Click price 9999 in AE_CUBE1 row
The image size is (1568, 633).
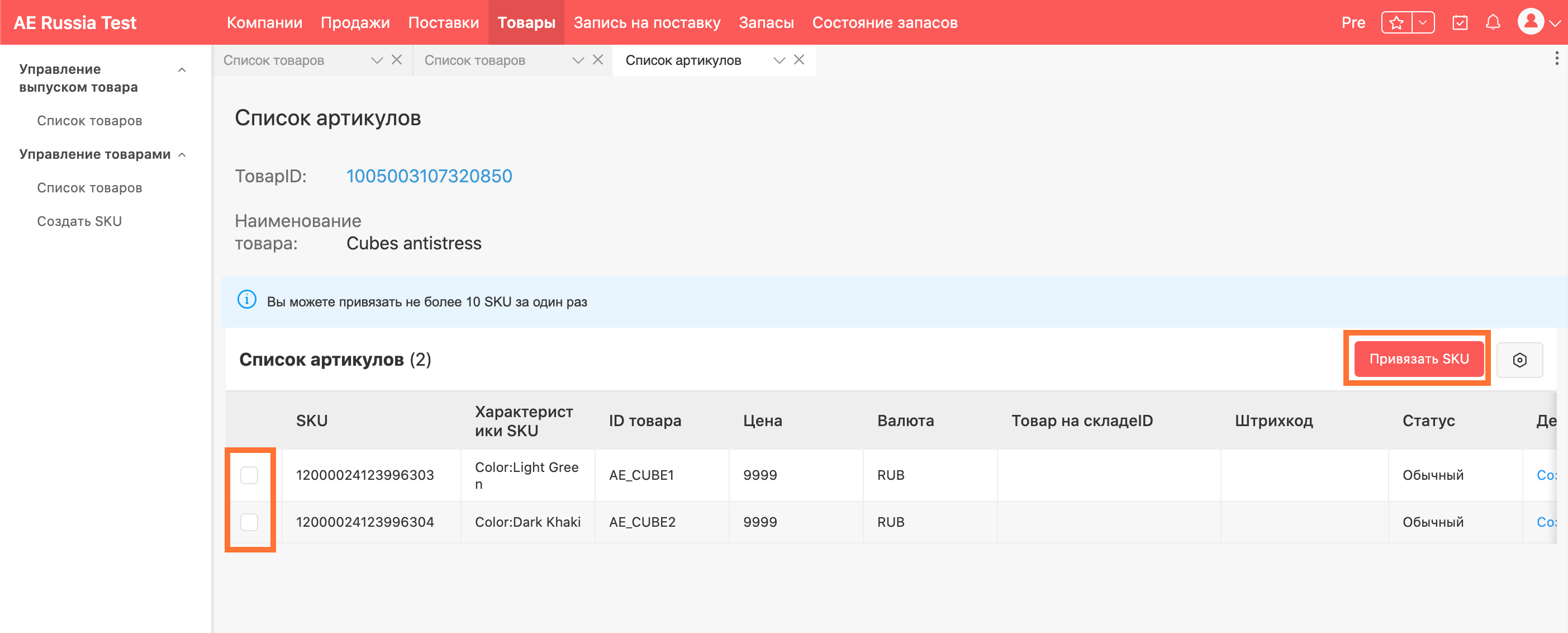[x=759, y=475]
